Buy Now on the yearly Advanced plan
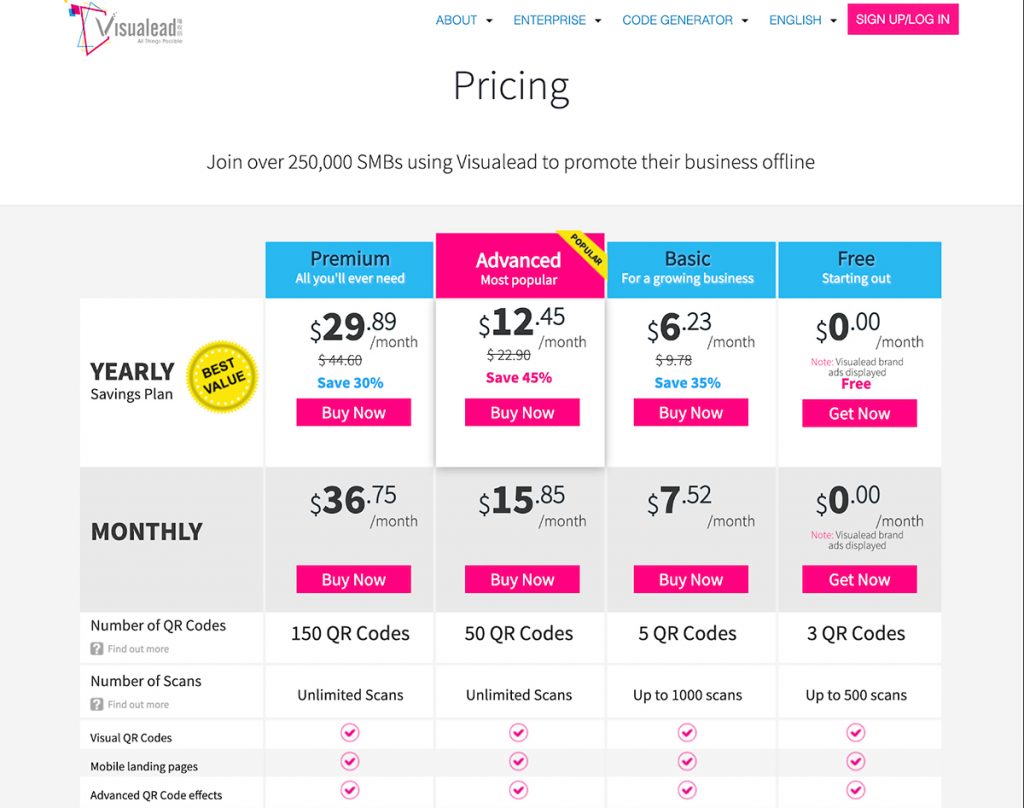Image resolution: width=1024 pixels, height=808 pixels. [521, 412]
